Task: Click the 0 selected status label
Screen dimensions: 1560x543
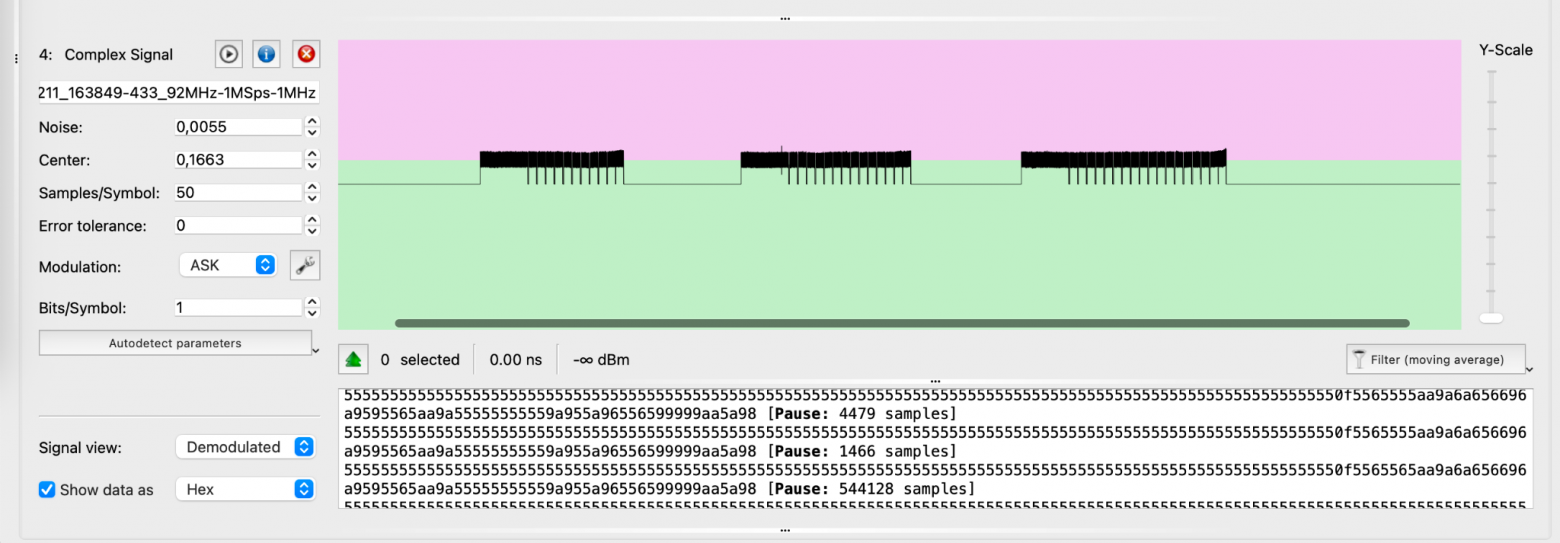Action: (x=420, y=360)
